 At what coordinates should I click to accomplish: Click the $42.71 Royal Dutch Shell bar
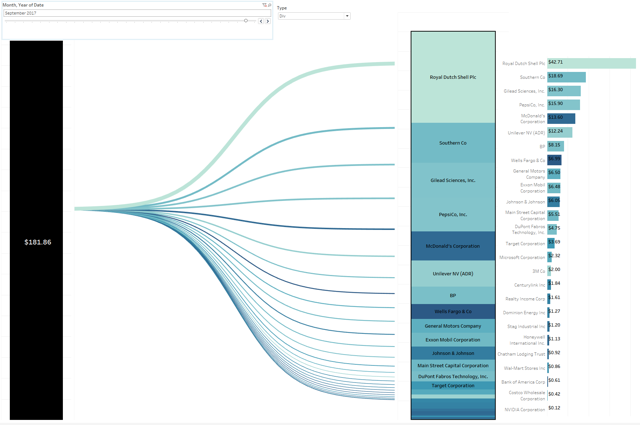pos(591,63)
